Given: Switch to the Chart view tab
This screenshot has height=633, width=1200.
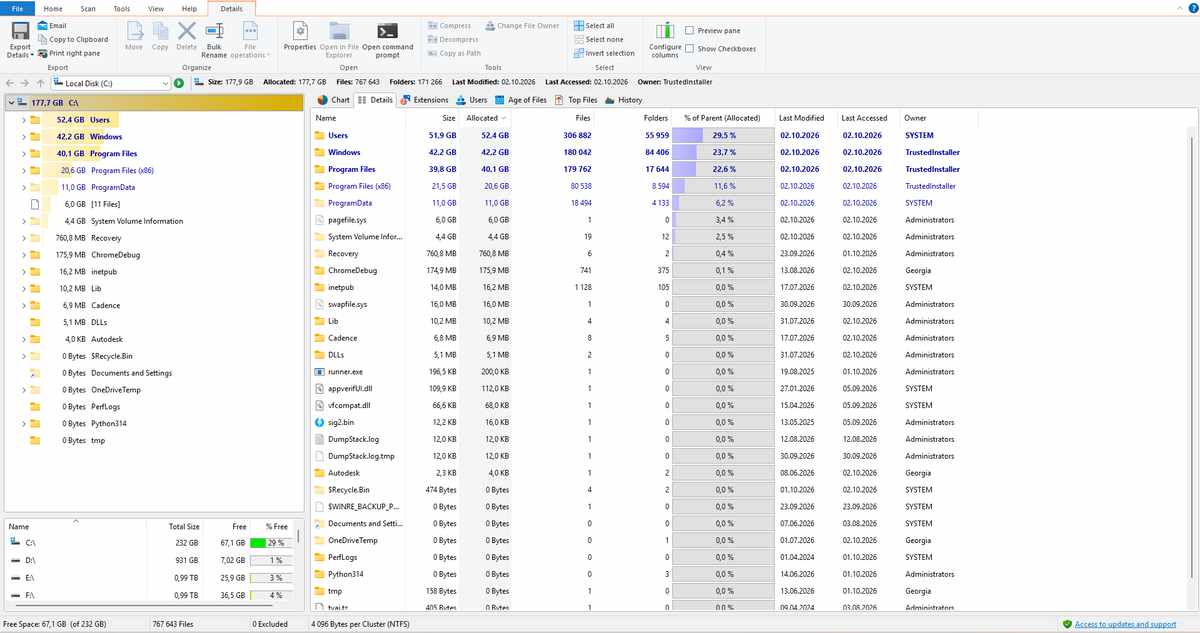Looking at the screenshot, I should tap(334, 100).
